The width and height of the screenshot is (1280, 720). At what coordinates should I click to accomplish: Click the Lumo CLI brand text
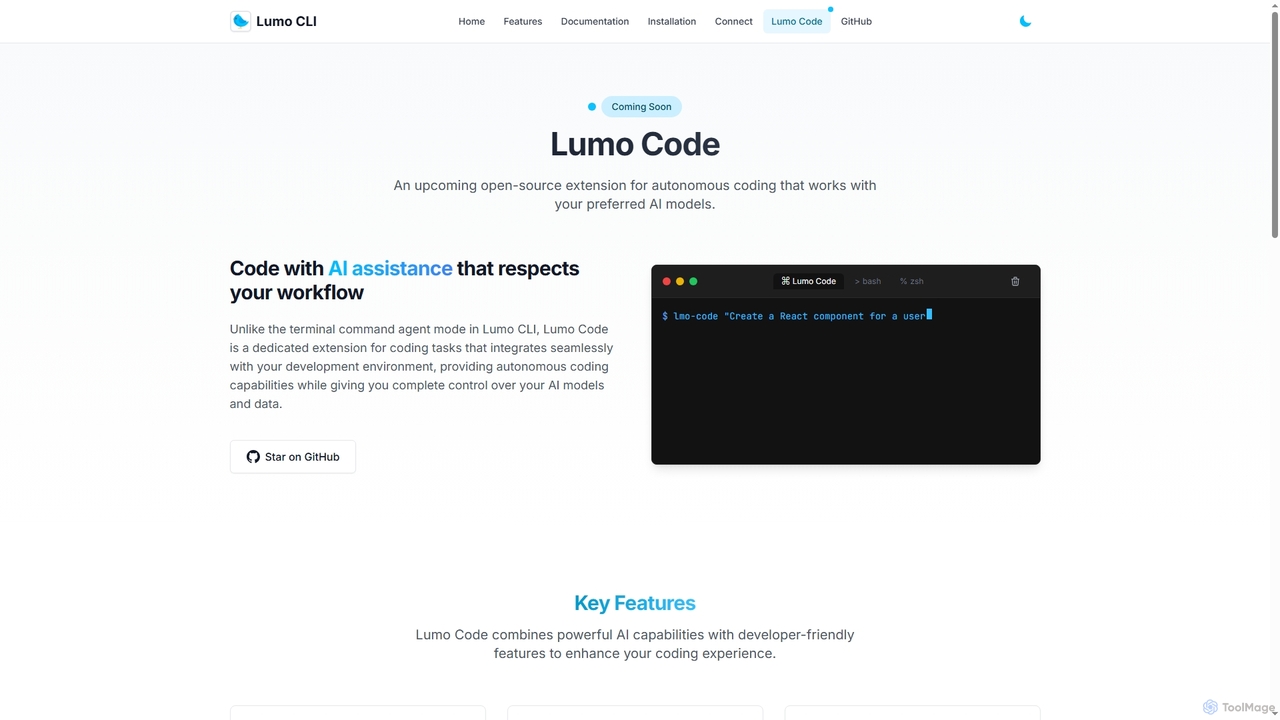coord(286,21)
